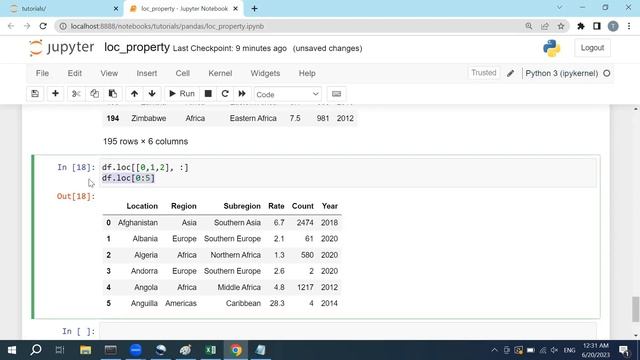Click the Python 3 (ipykernel) label
The image size is (640, 360).
click(x=562, y=73)
